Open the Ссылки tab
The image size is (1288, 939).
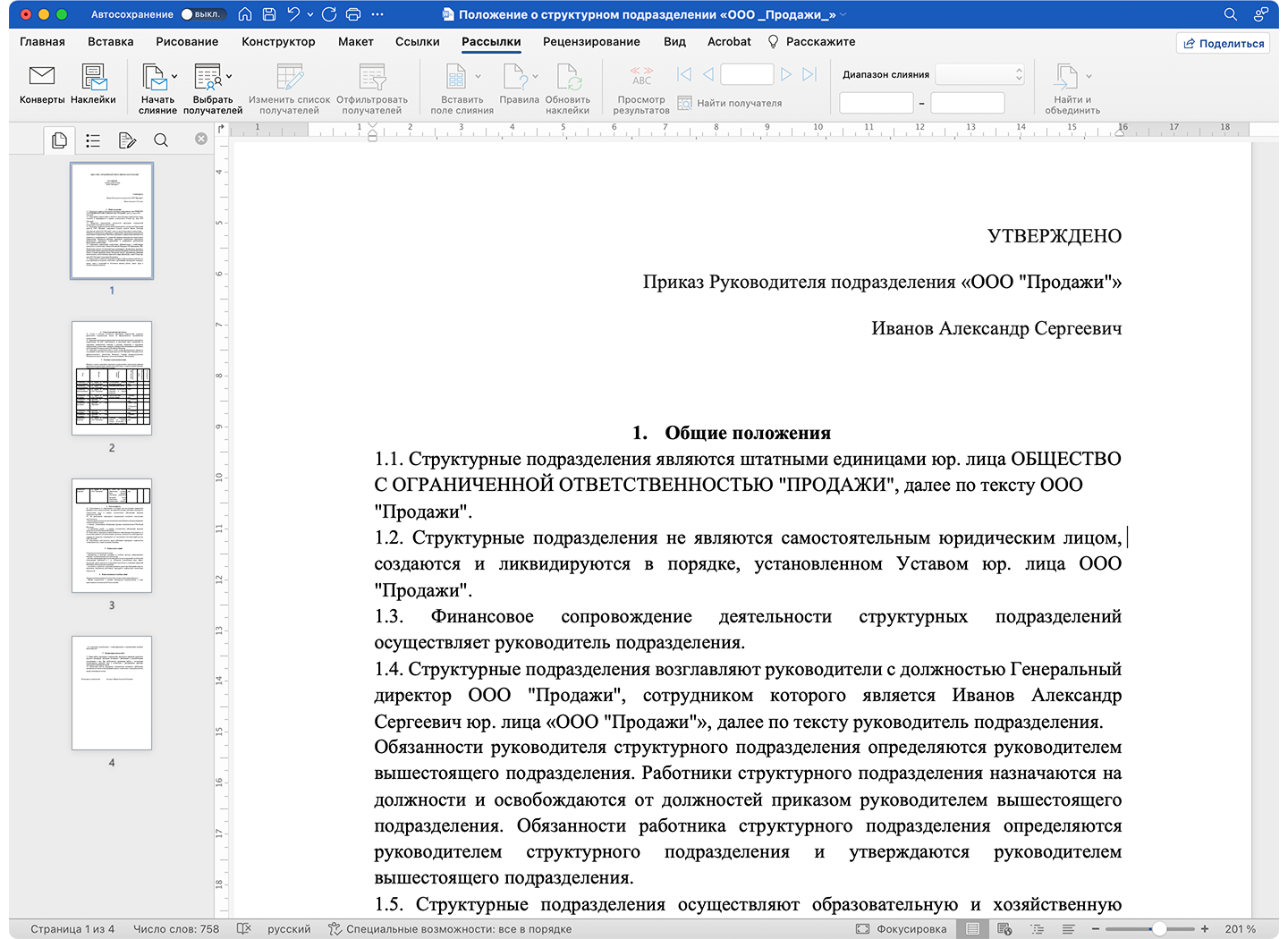418,41
